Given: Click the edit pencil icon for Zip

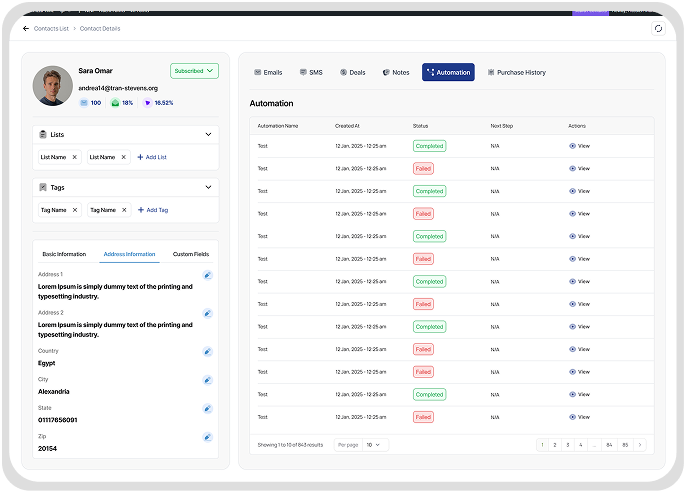Looking at the screenshot, I should pos(207,437).
